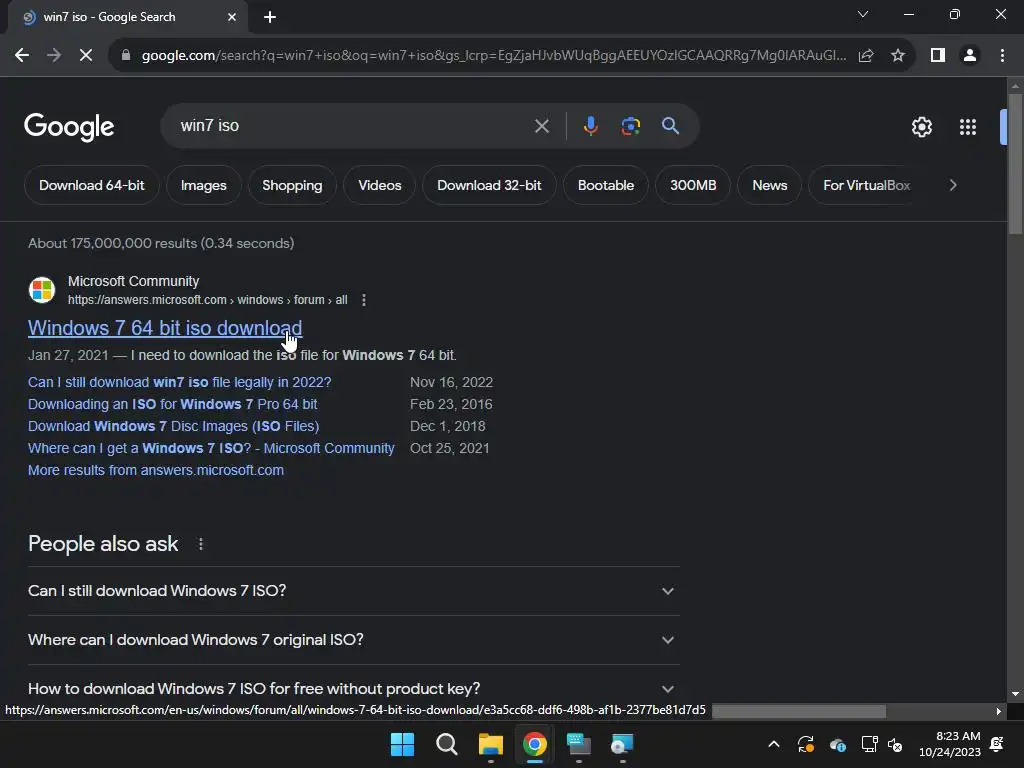This screenshot has width=1024, height=768.
Task: Open 'Can I still download win7 iso' link
Action: point(180,382)
